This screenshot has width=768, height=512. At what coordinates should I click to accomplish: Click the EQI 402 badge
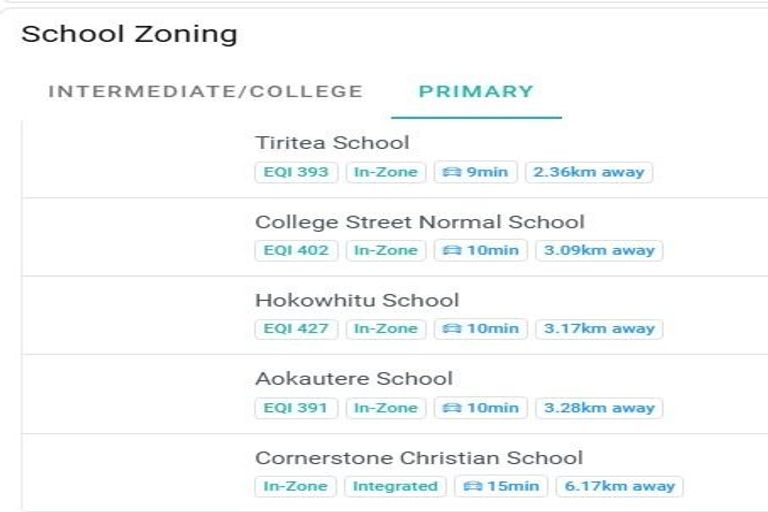(297, 250)
